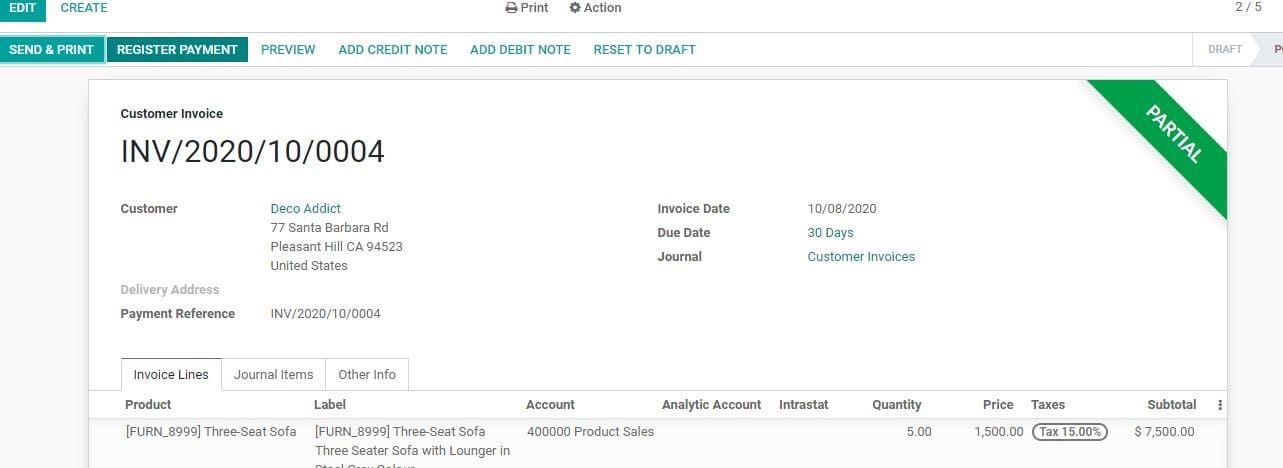Add a debit note
The width and height of the screenshot is (1283, 468).
click(520, 49)
